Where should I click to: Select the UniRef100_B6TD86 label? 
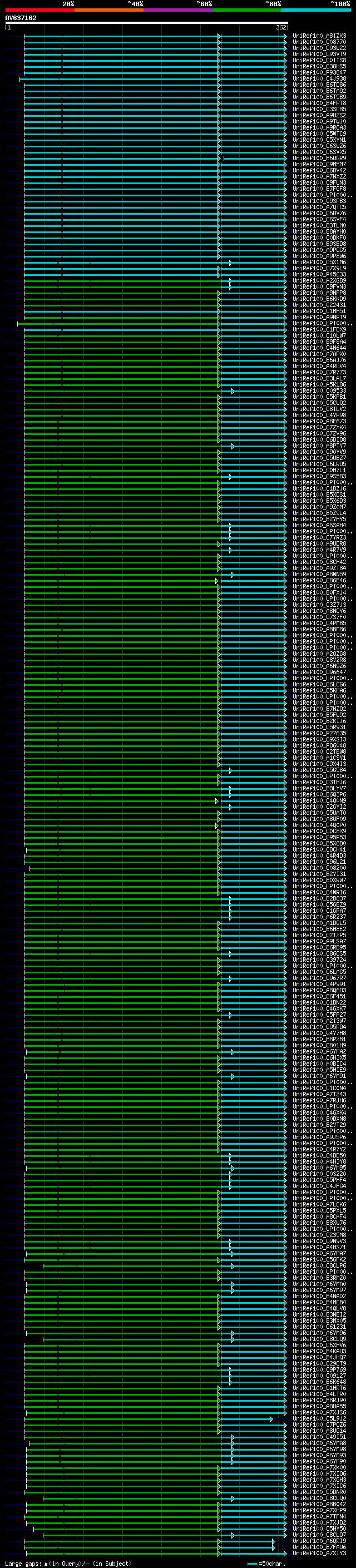(x=319, y=85)
